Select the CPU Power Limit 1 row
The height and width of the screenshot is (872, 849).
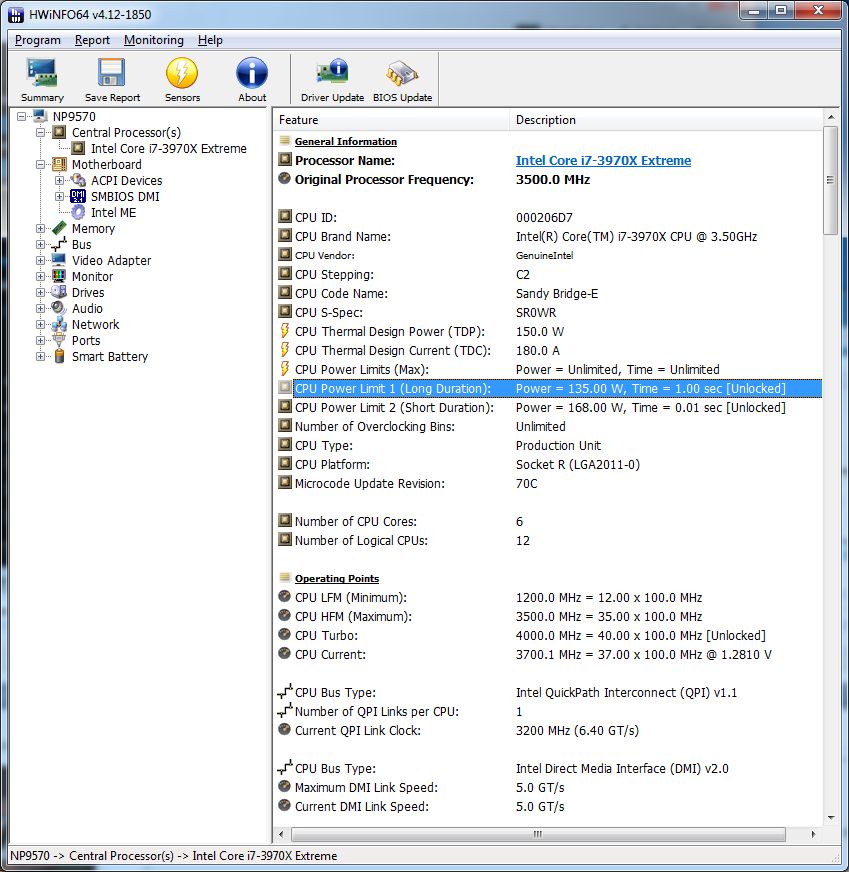550,388
